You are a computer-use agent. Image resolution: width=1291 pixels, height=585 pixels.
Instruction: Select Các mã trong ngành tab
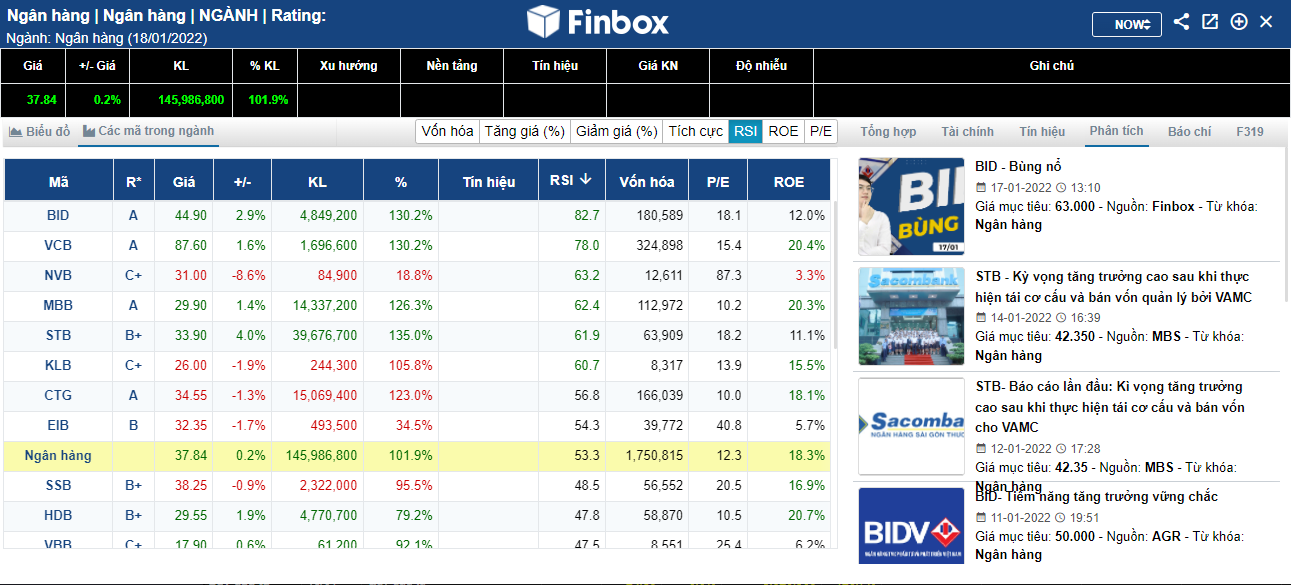pos(148,131)
